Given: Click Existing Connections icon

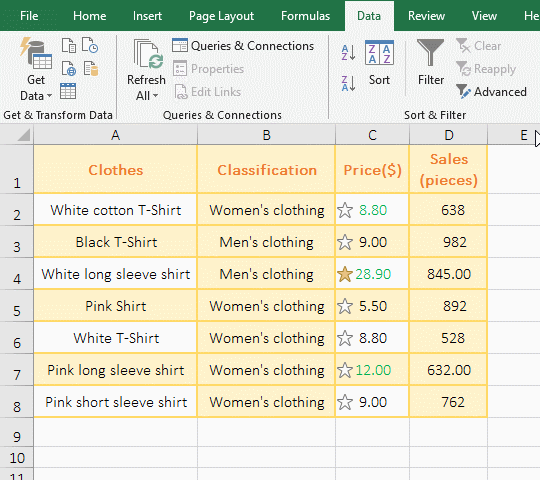Looking at the screenshot, I should 91,69.
